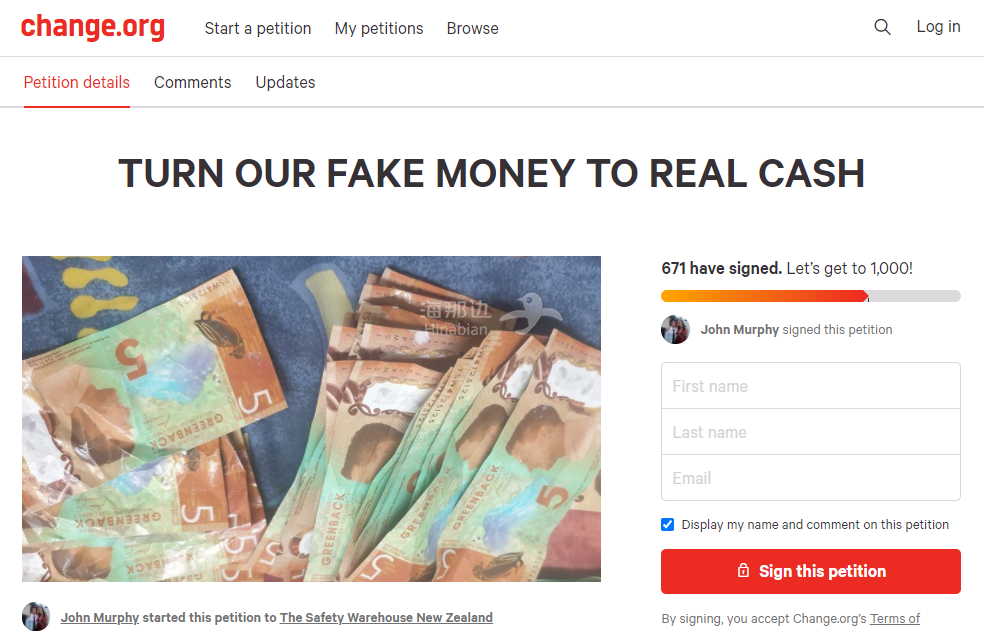Viewport: 984px width, 632px height.
Task: Click the signature progress bar
Action: coord(810,296)
